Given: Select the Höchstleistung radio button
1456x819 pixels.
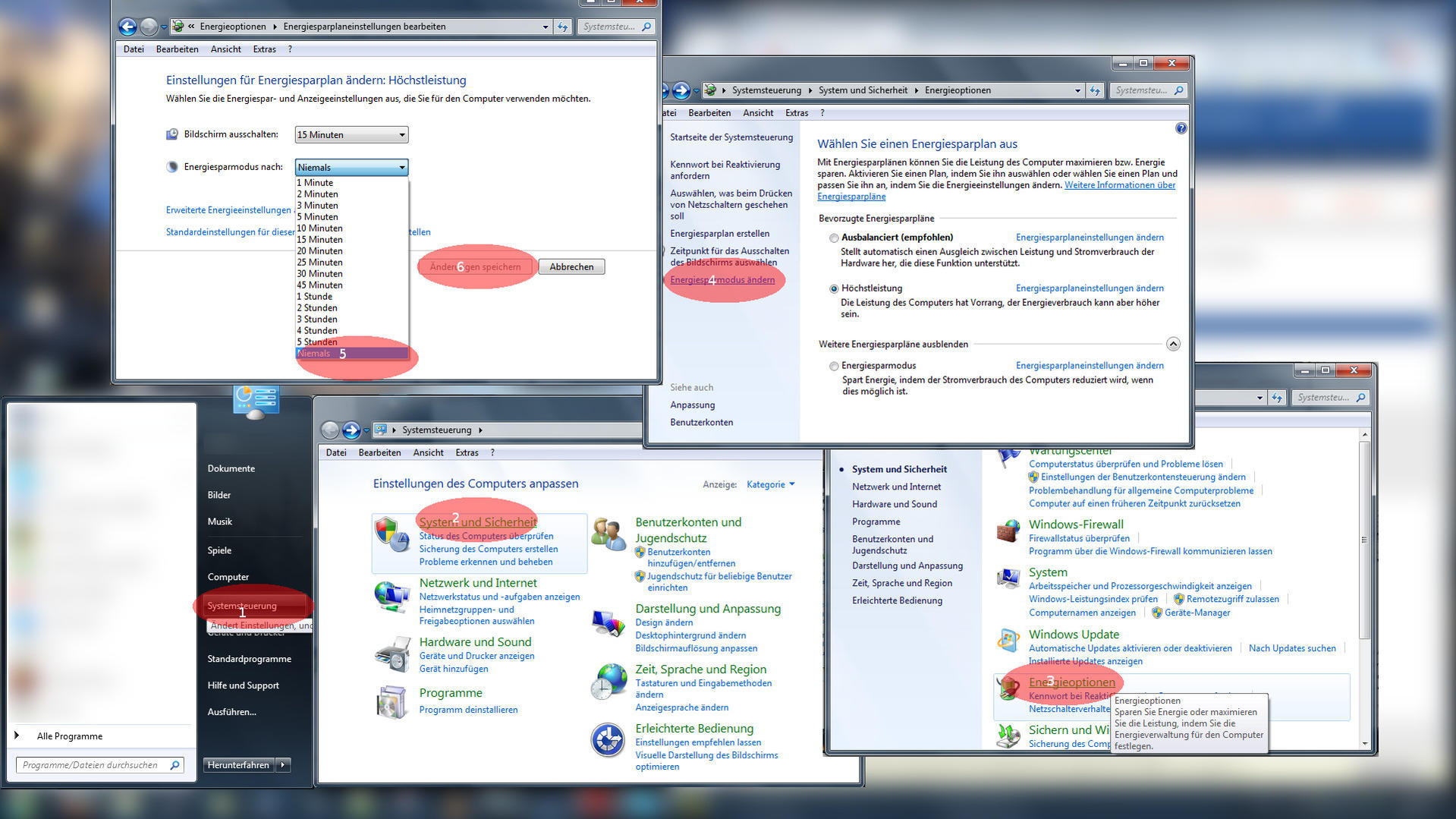Looking at the screenshot, I should point(834,289).
